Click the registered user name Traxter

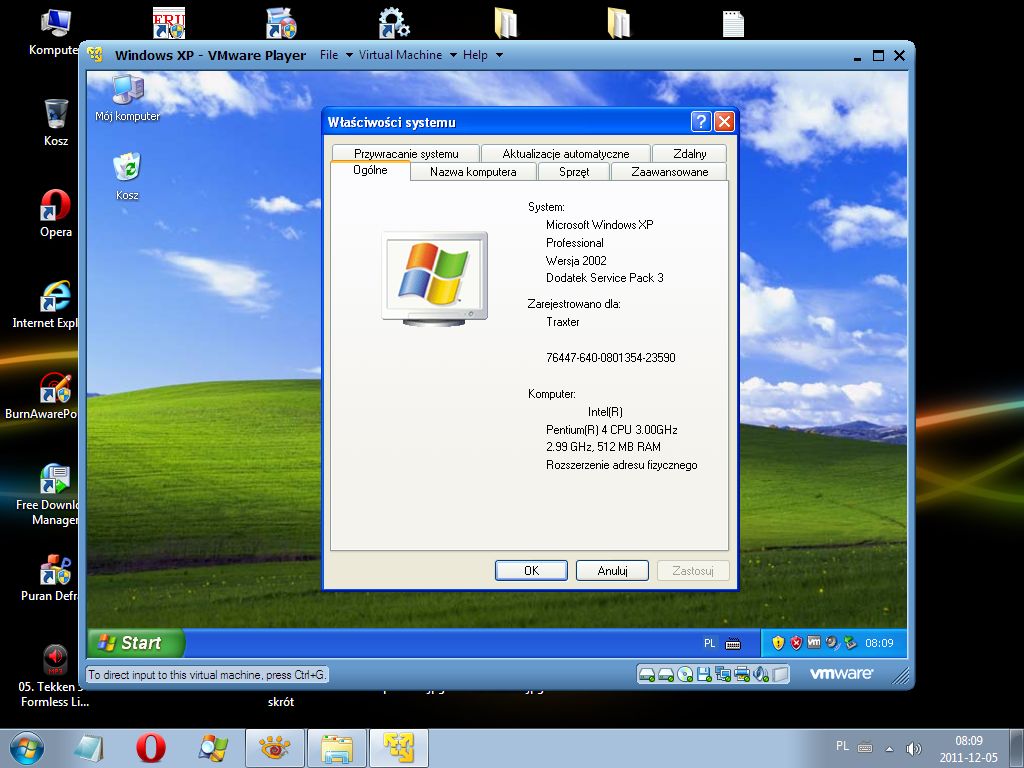(562, 322)
